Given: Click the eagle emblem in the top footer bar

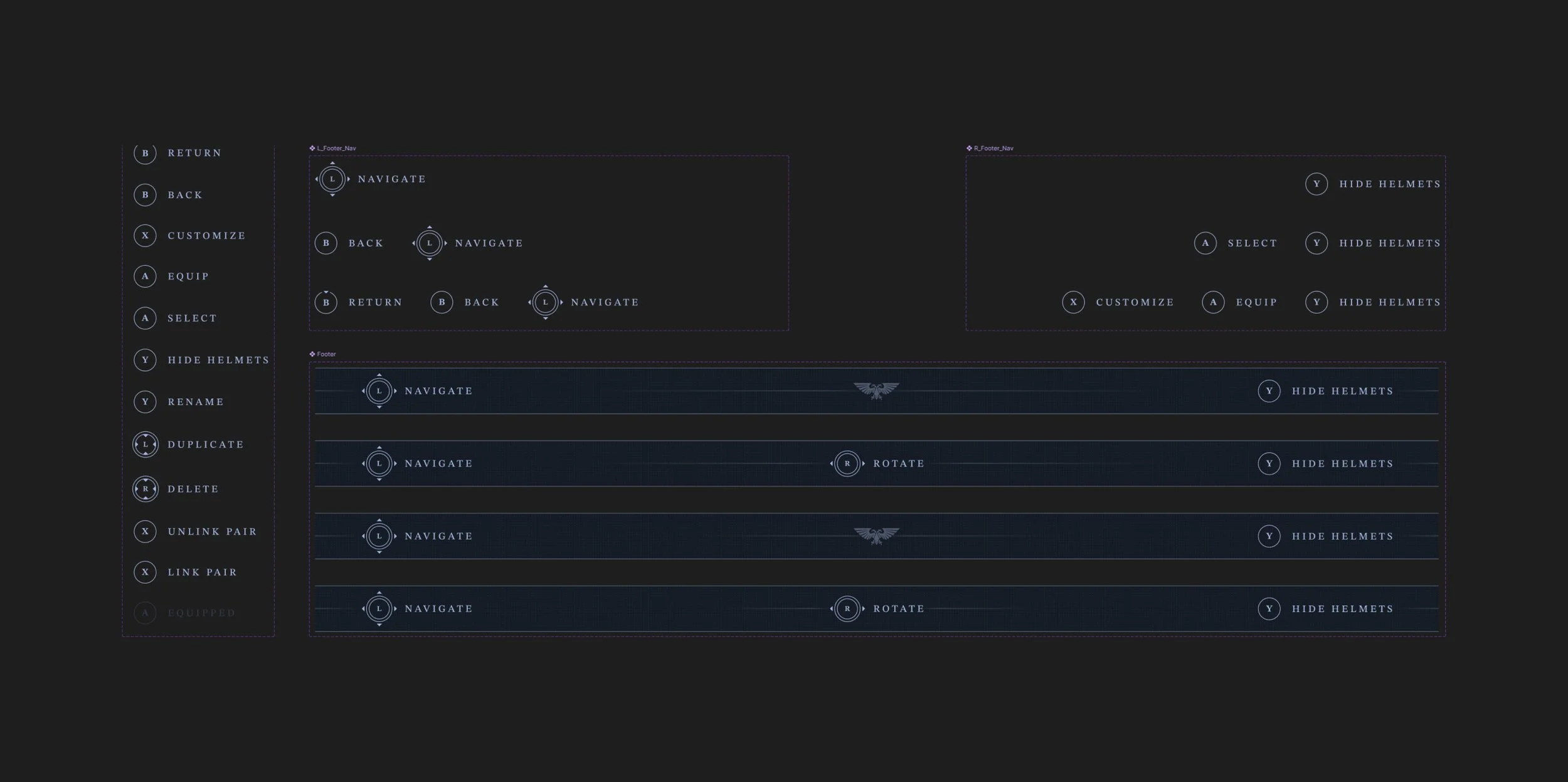Looking at the screenshot, I should (876, 391).
